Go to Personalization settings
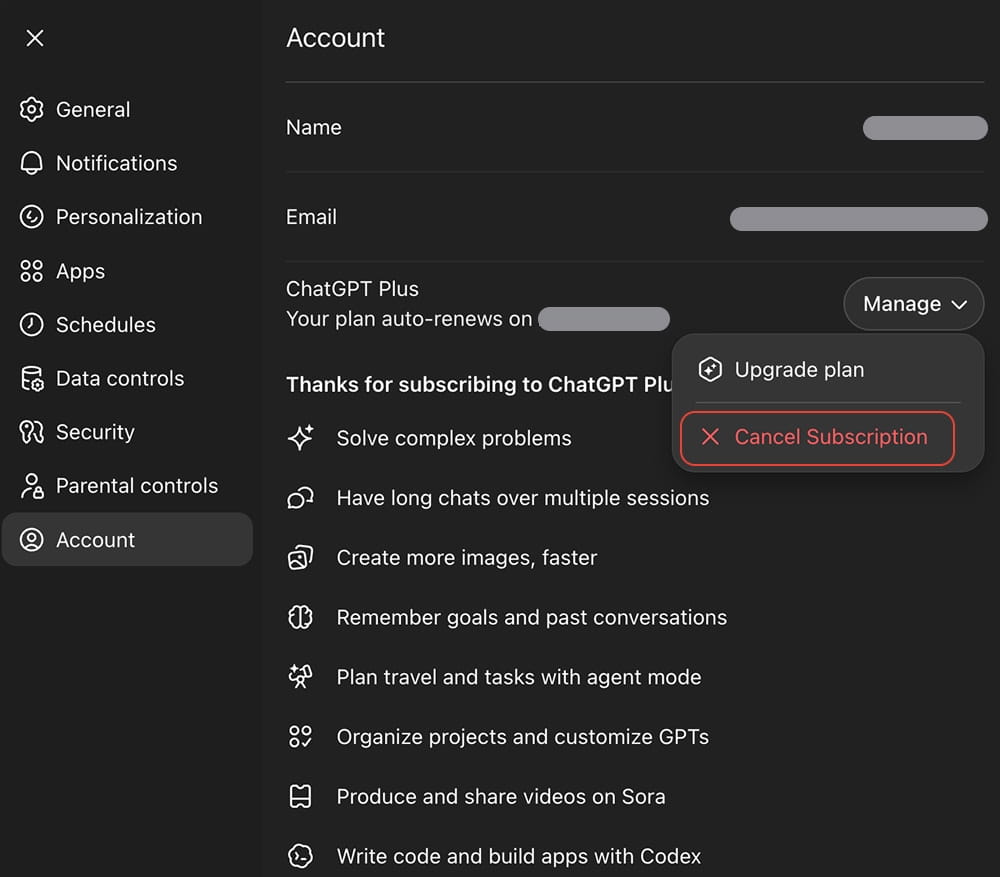The image size is (1000, 877). [128, 217]
